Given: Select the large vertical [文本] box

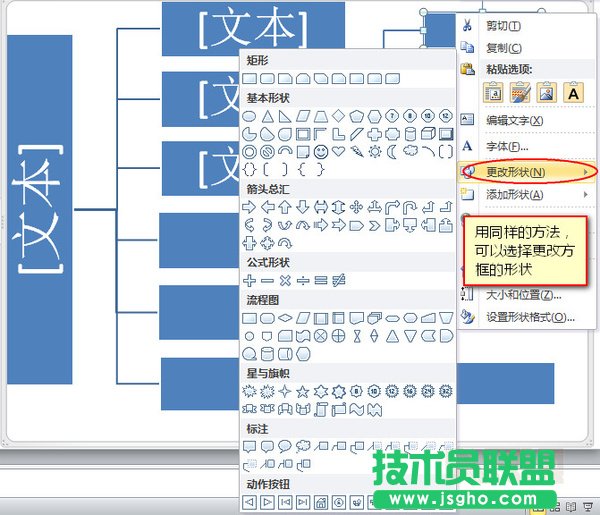Looking at the screenshot, I should pyautogui.click(x=40, y=210).
